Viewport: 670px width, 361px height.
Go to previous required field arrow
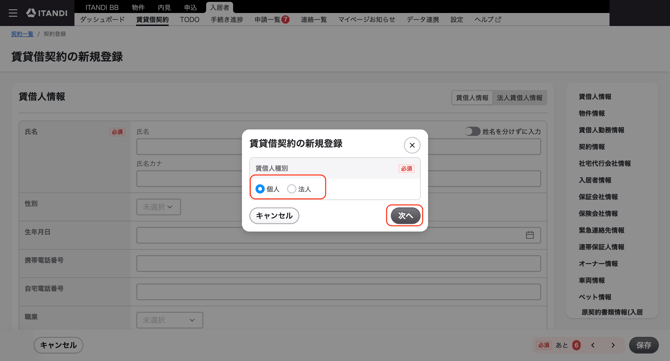point(593,345)
